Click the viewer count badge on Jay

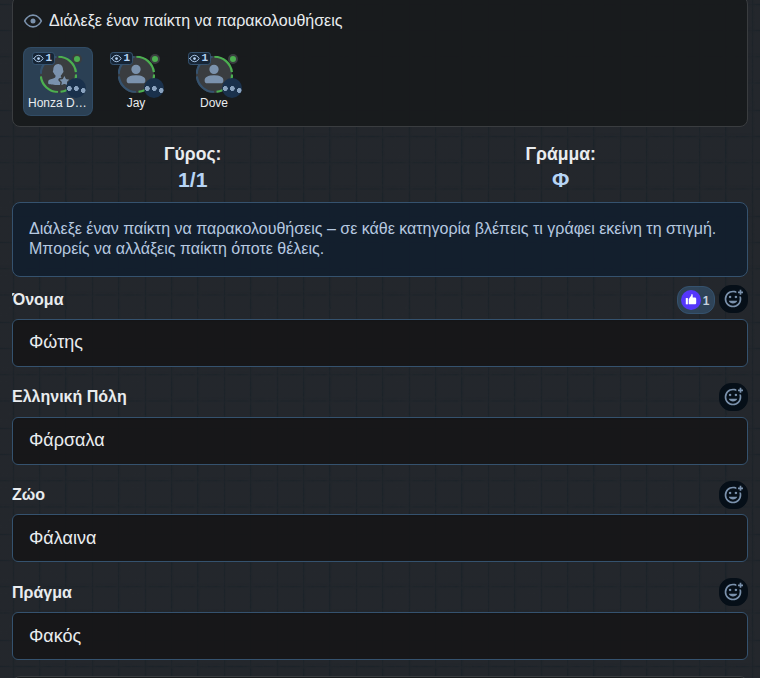click(x=121, y=58)
